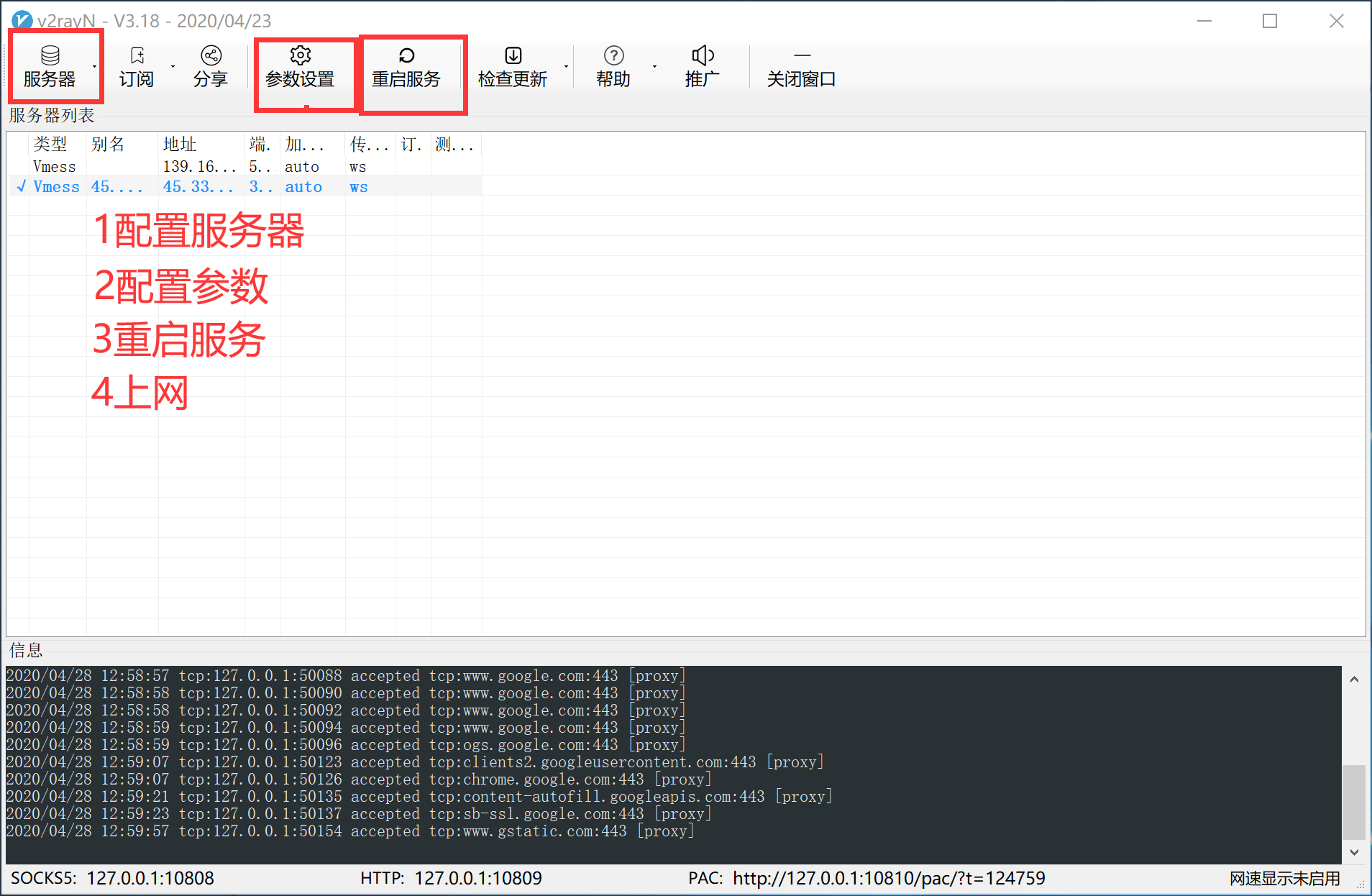Click SOCKS5 127.0.0.1:10808 in status bar
The width and height of the screenshot is (1372, 896).
(112, 878)
